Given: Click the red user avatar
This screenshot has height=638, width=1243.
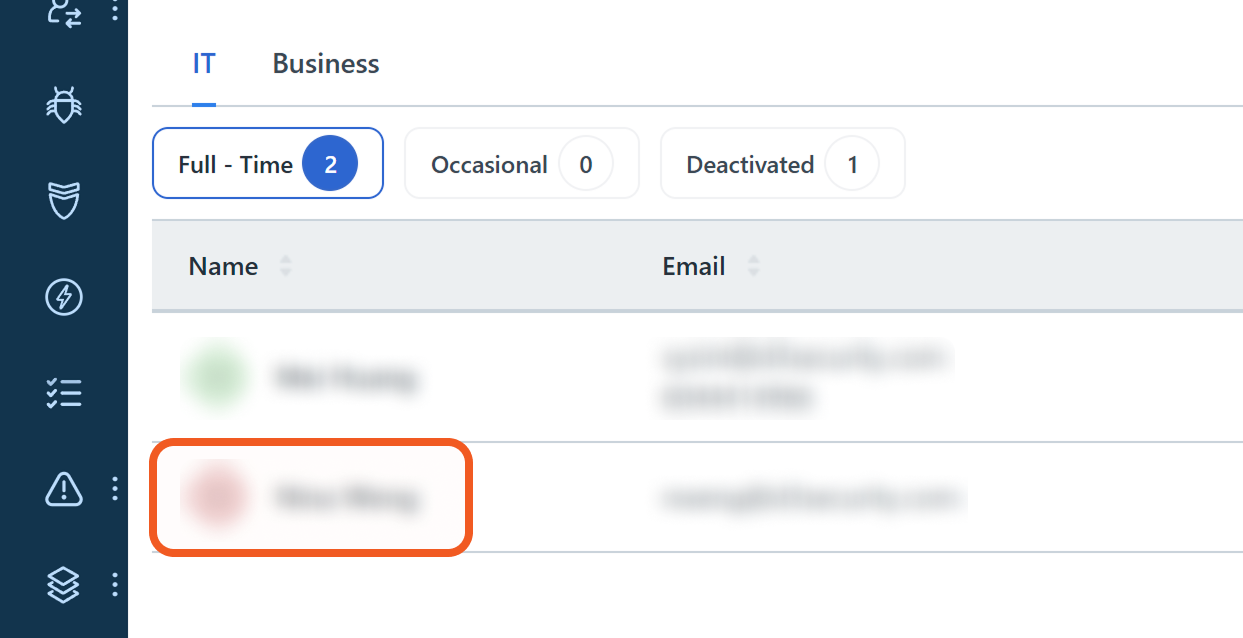Looking at the screenshot, I should [x=214, y=497].
